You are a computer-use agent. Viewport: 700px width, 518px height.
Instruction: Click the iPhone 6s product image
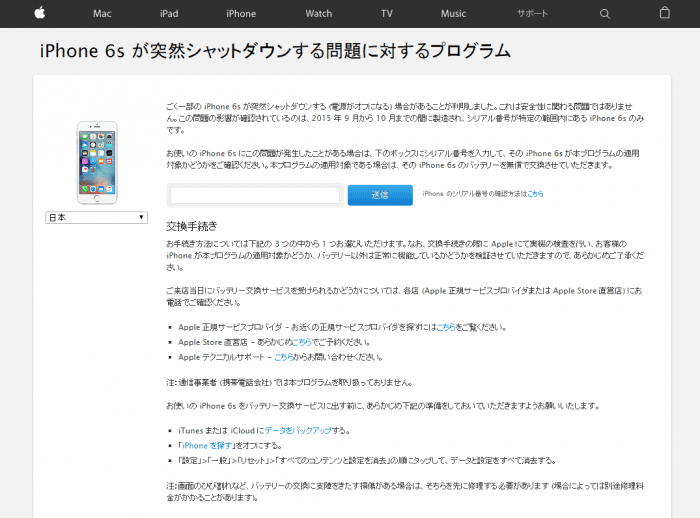(97, 163)
